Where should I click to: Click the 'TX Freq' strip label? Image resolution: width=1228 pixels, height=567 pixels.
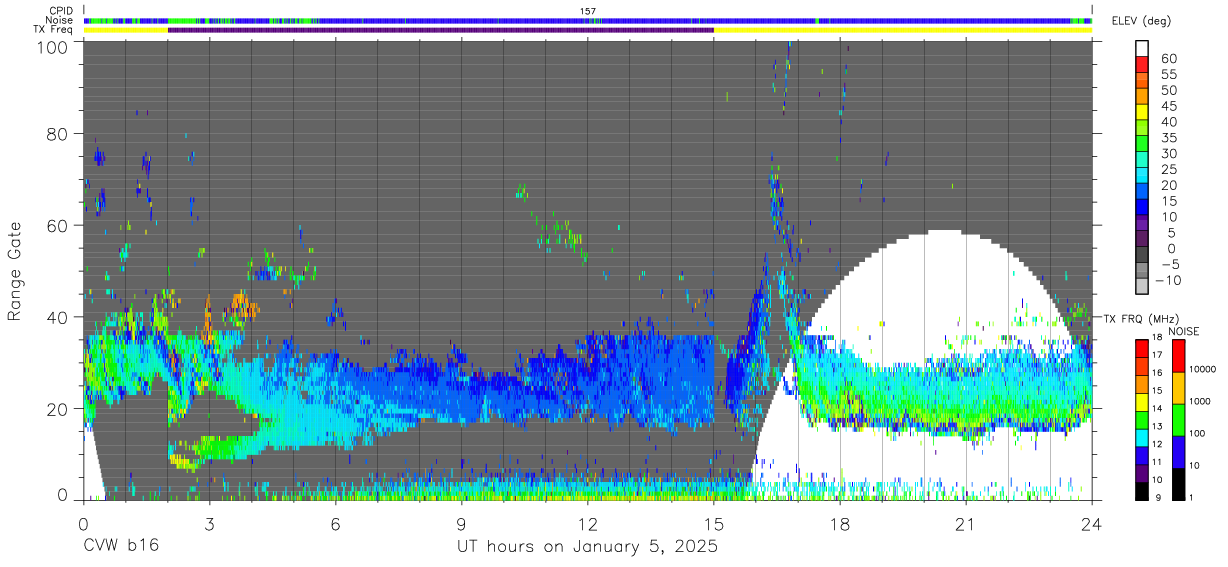[x=54, y=29]
